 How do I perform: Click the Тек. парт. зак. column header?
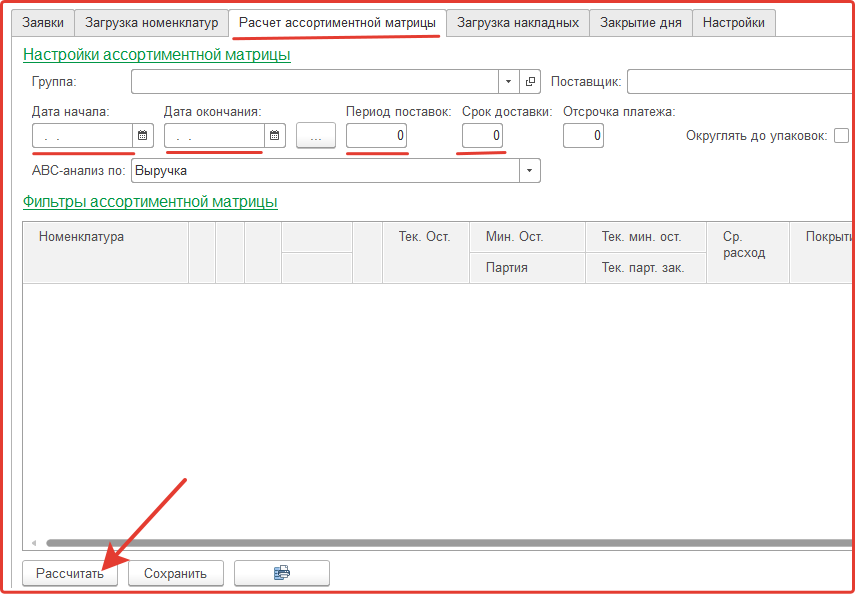pyautogui.click(x=646, y=268)
